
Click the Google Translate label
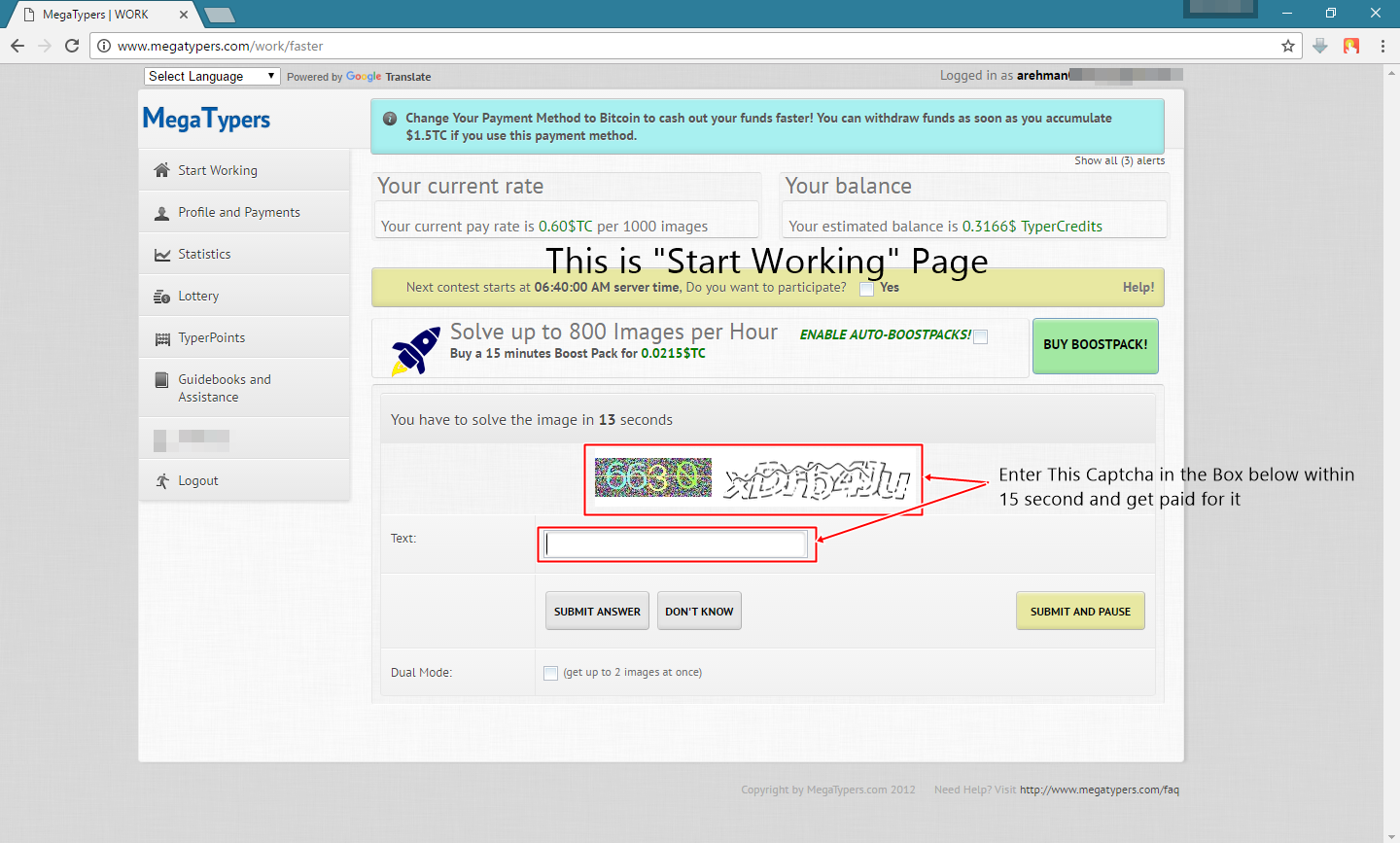pyautogui.click(x=389, y=77)
